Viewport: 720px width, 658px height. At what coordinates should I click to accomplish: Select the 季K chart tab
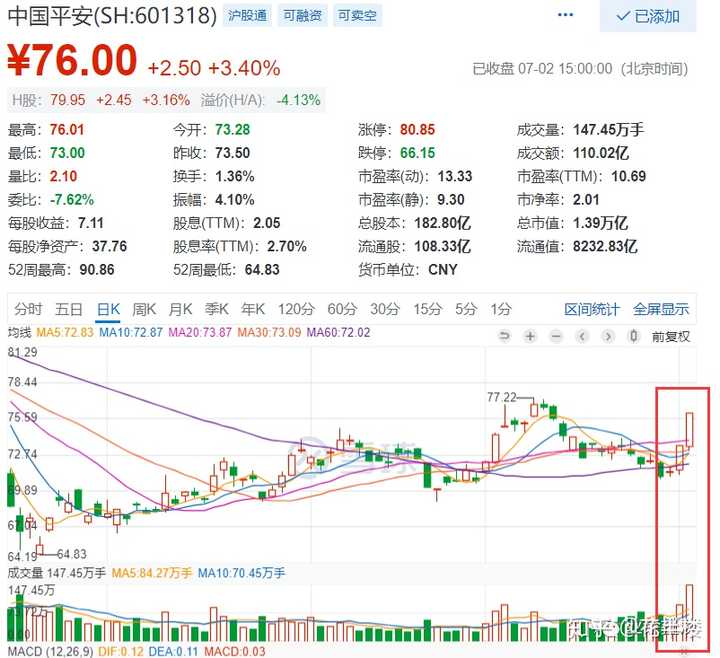216,309
